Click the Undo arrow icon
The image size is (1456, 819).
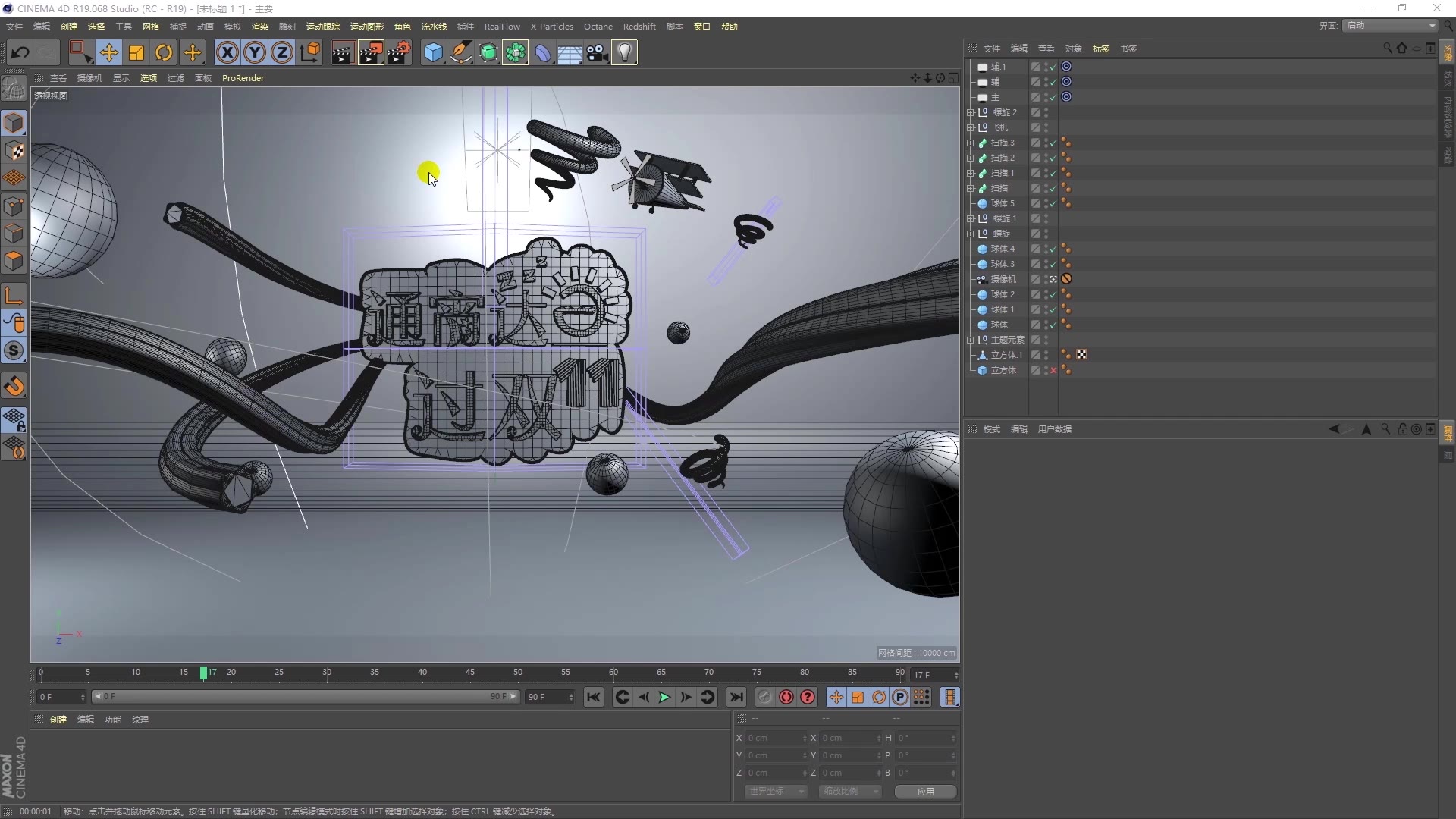tap(20, 52)
